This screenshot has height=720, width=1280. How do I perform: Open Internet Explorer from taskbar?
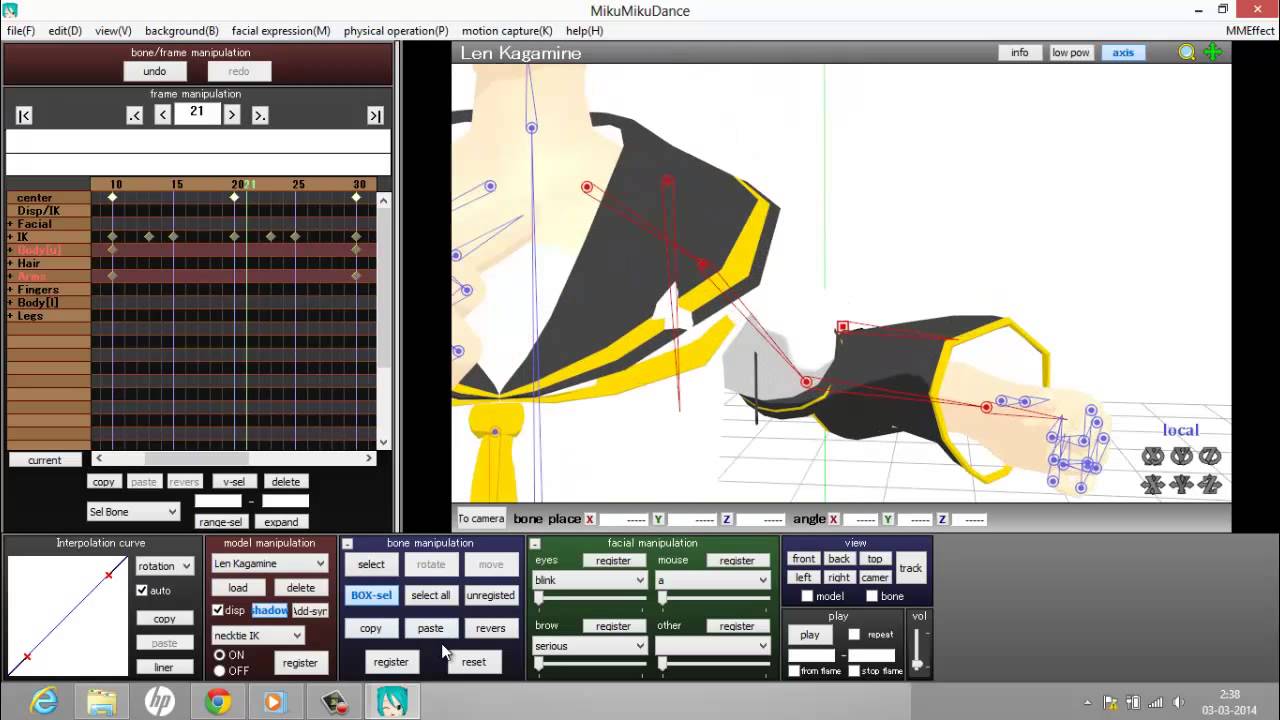(x=44, y=702)
